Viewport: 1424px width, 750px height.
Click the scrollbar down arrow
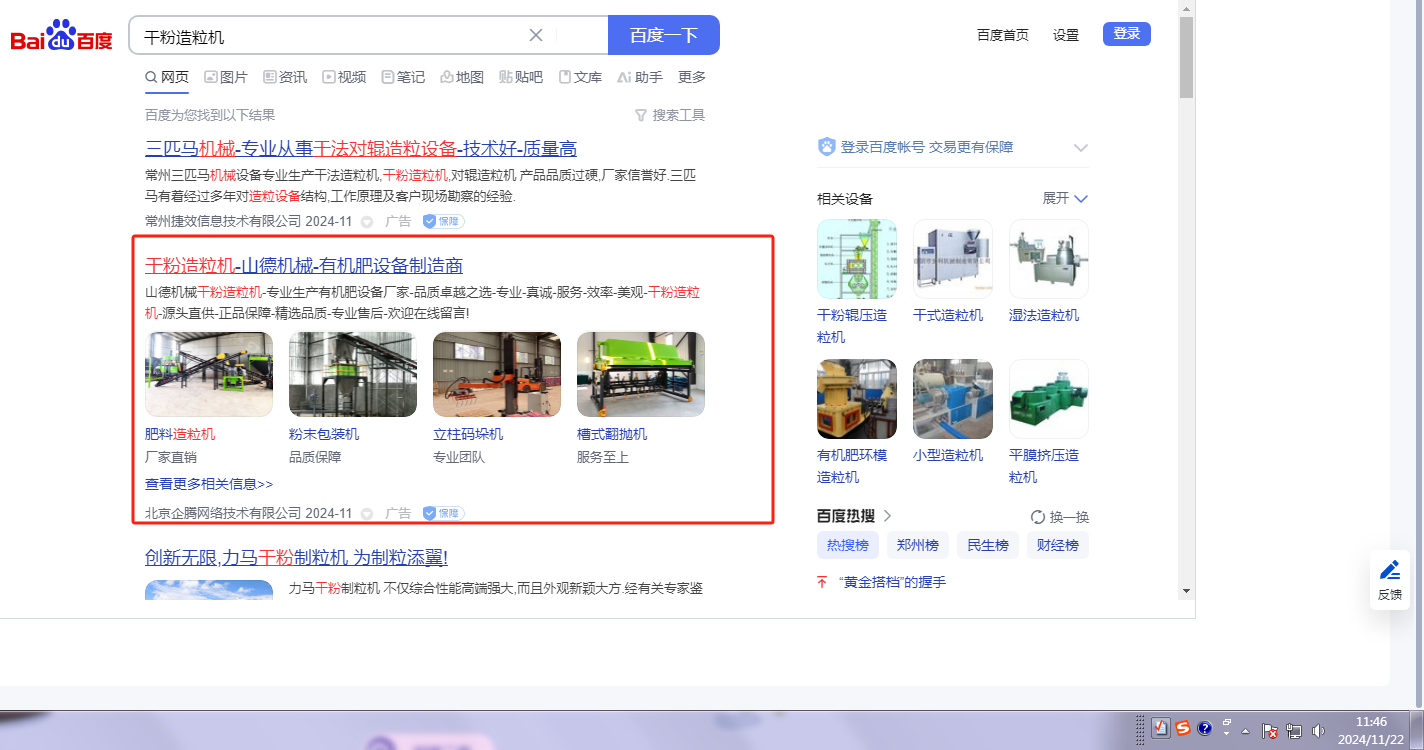[1187, 590]
